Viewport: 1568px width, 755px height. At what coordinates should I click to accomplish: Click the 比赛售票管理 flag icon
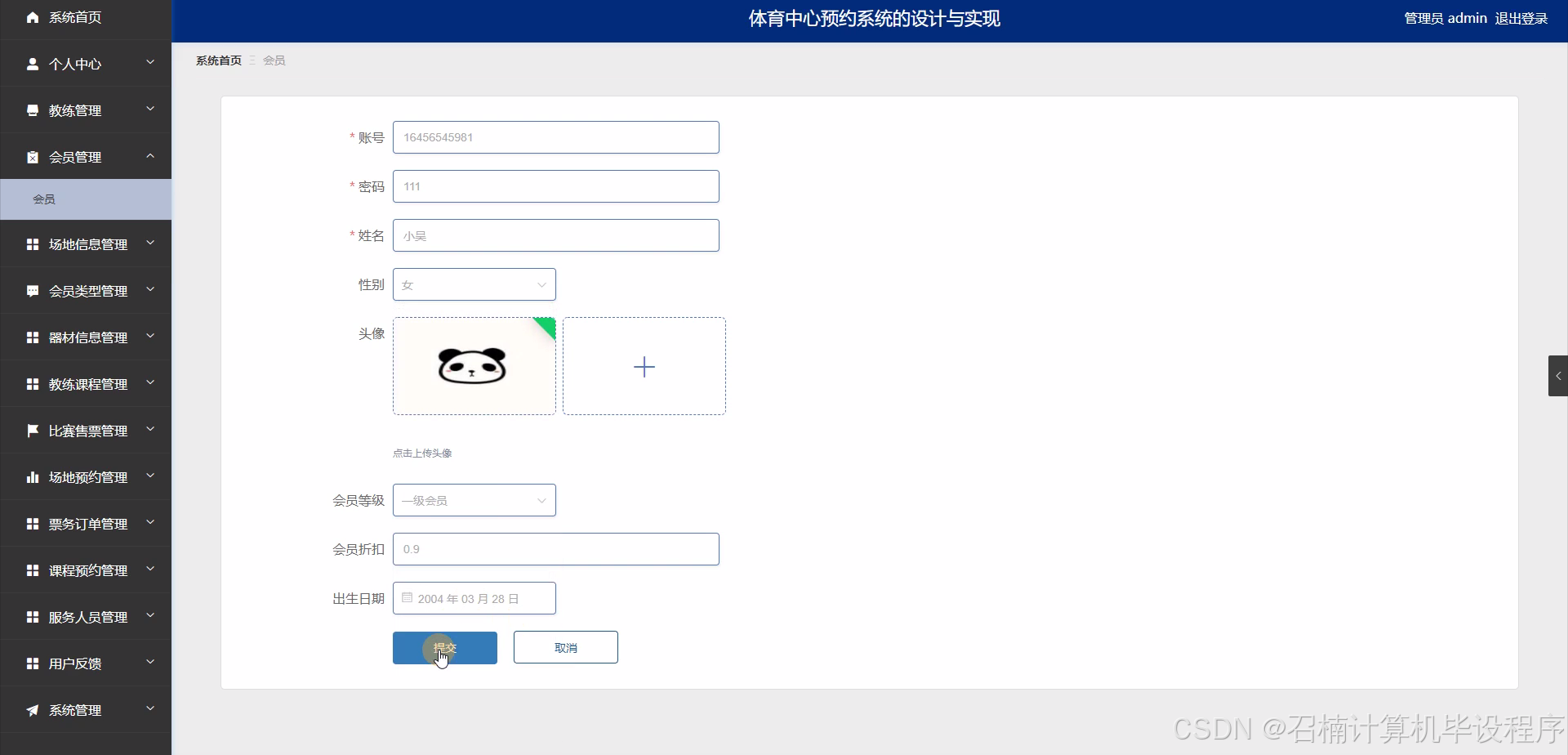(32, 430)
